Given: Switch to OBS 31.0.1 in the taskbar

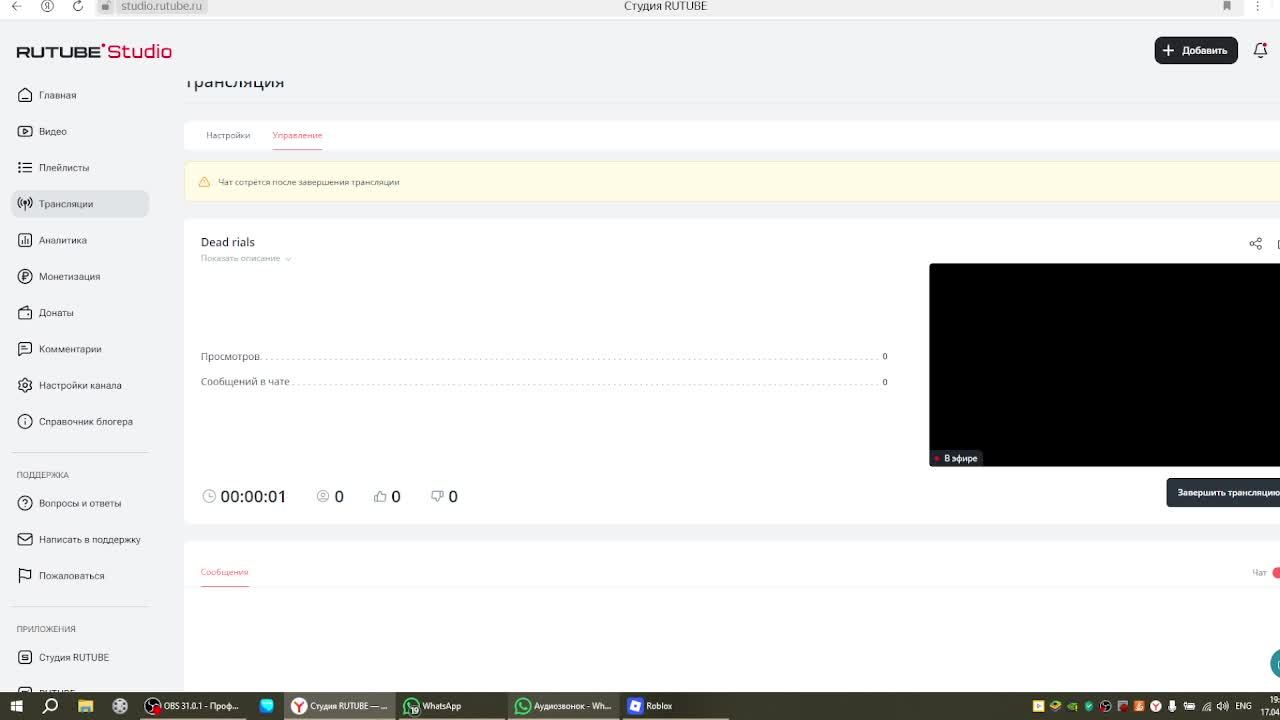Looking at the screenshot, I should point(194,706).
